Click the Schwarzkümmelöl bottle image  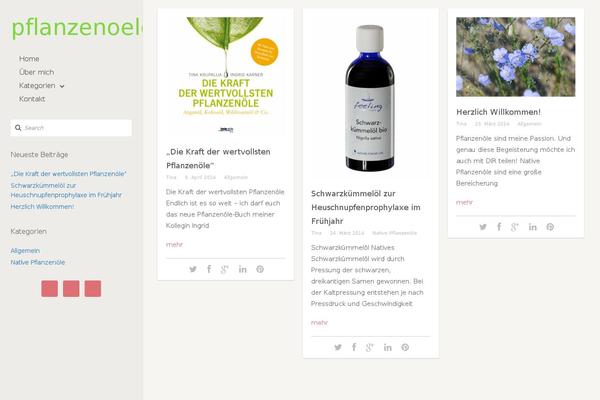(x=370, y=98)
